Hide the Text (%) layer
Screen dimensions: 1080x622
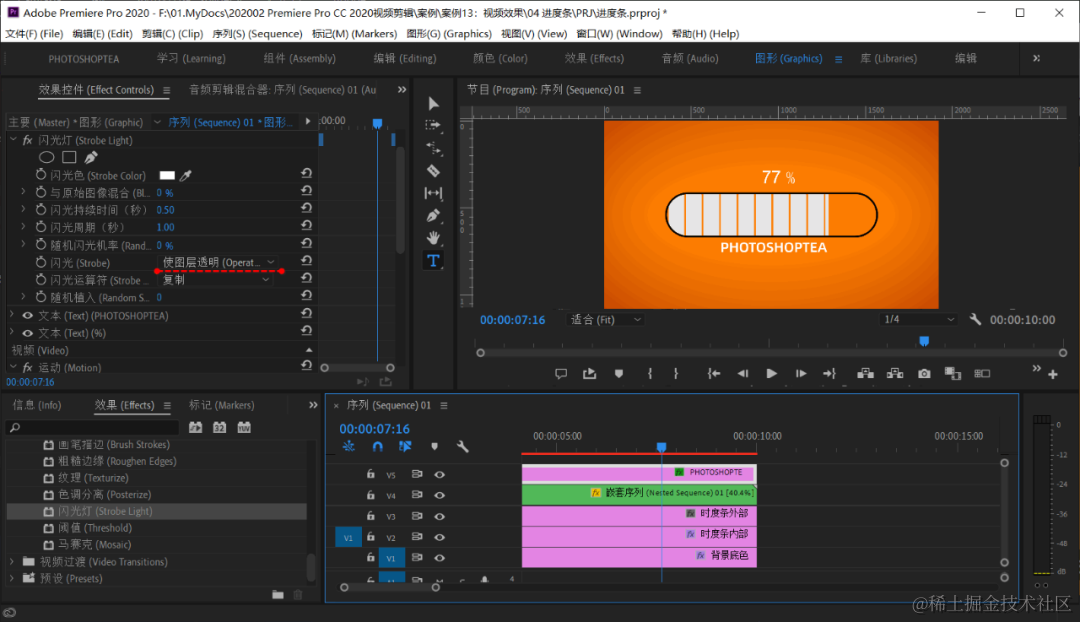(x=28, y=333)
